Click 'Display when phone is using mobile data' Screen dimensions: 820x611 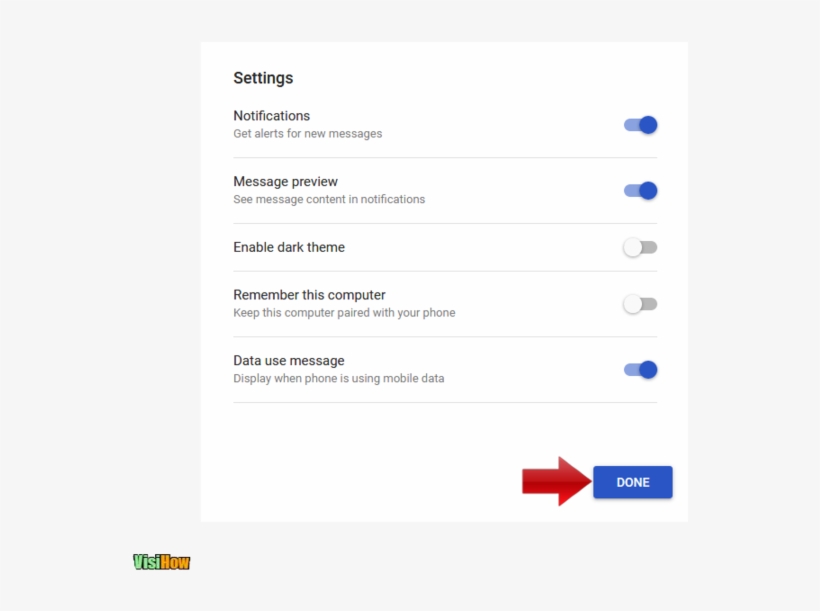(x=339, y=378)
